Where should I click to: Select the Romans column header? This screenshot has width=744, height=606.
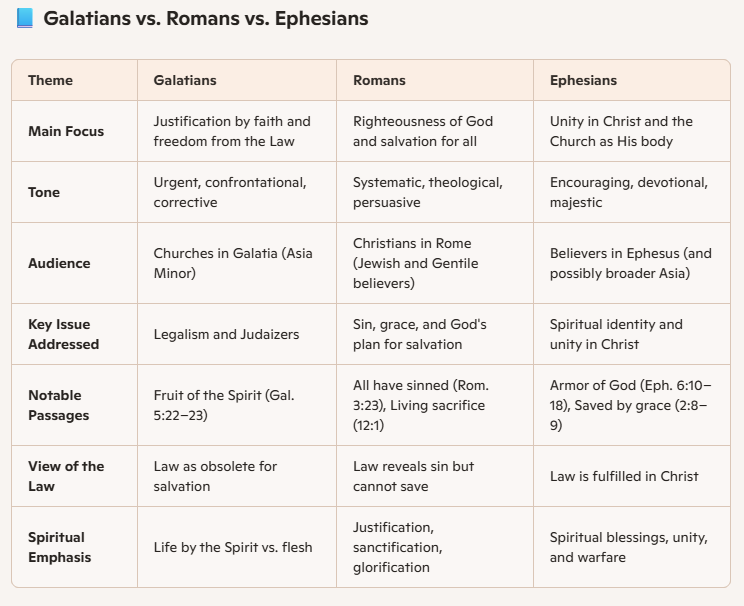coord(379,80)
